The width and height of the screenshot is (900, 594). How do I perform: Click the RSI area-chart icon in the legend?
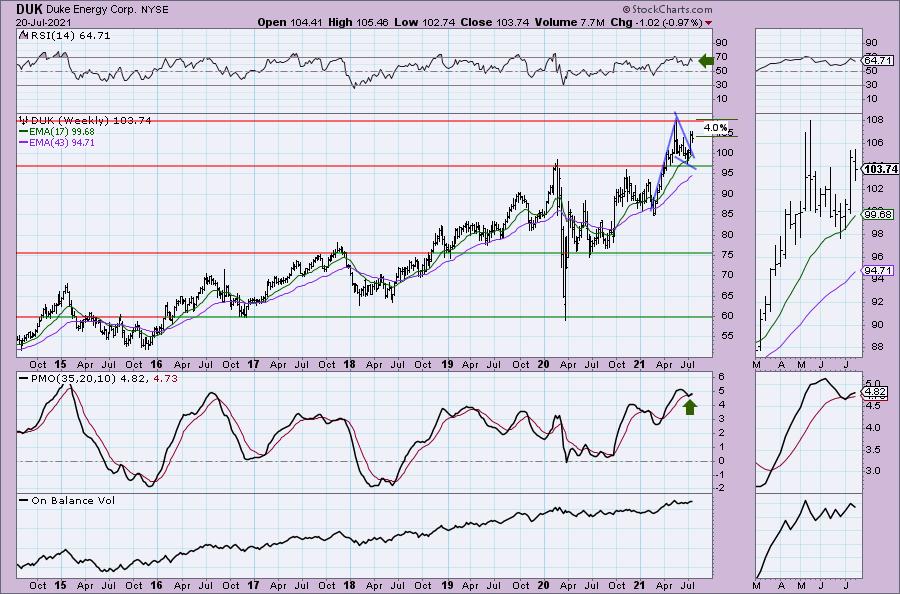click(23, 35)
